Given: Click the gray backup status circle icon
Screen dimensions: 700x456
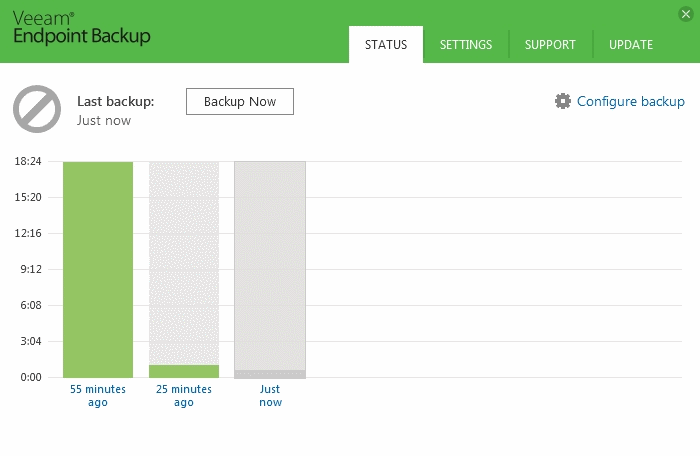Looking at the screenshot, I should tap(37, 109).
